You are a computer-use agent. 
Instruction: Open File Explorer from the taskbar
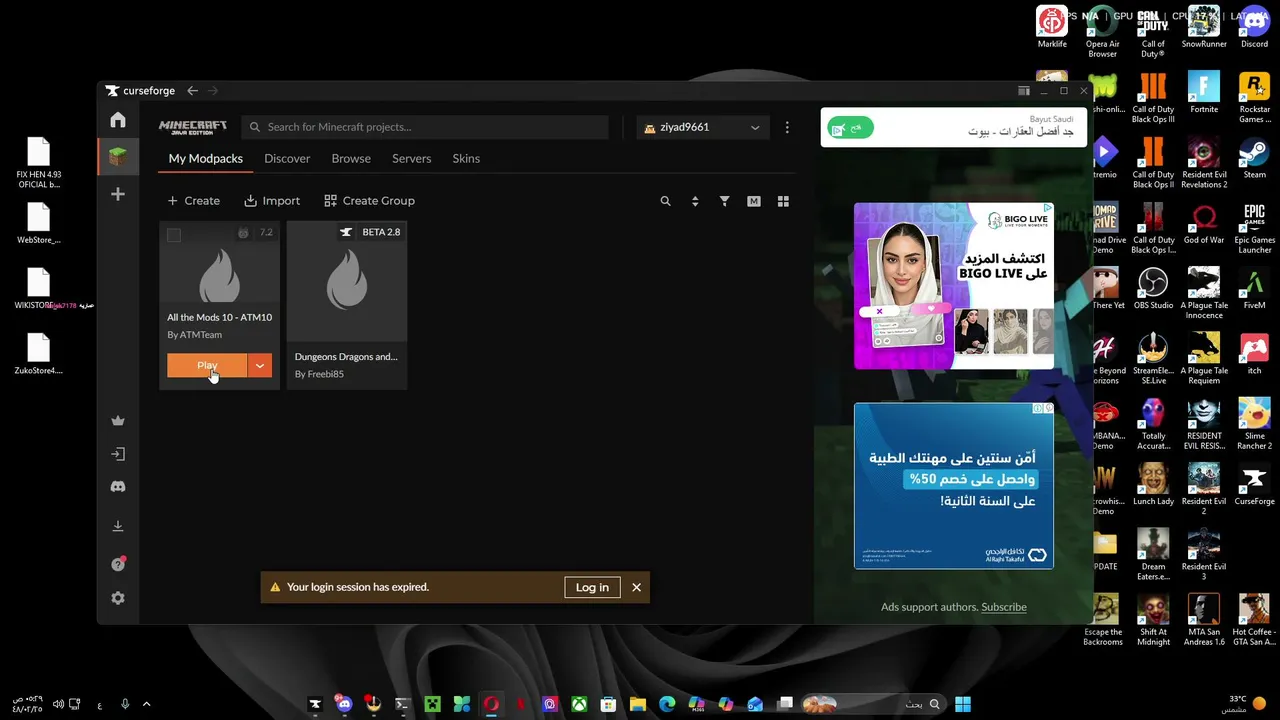[x=637, y=704]
